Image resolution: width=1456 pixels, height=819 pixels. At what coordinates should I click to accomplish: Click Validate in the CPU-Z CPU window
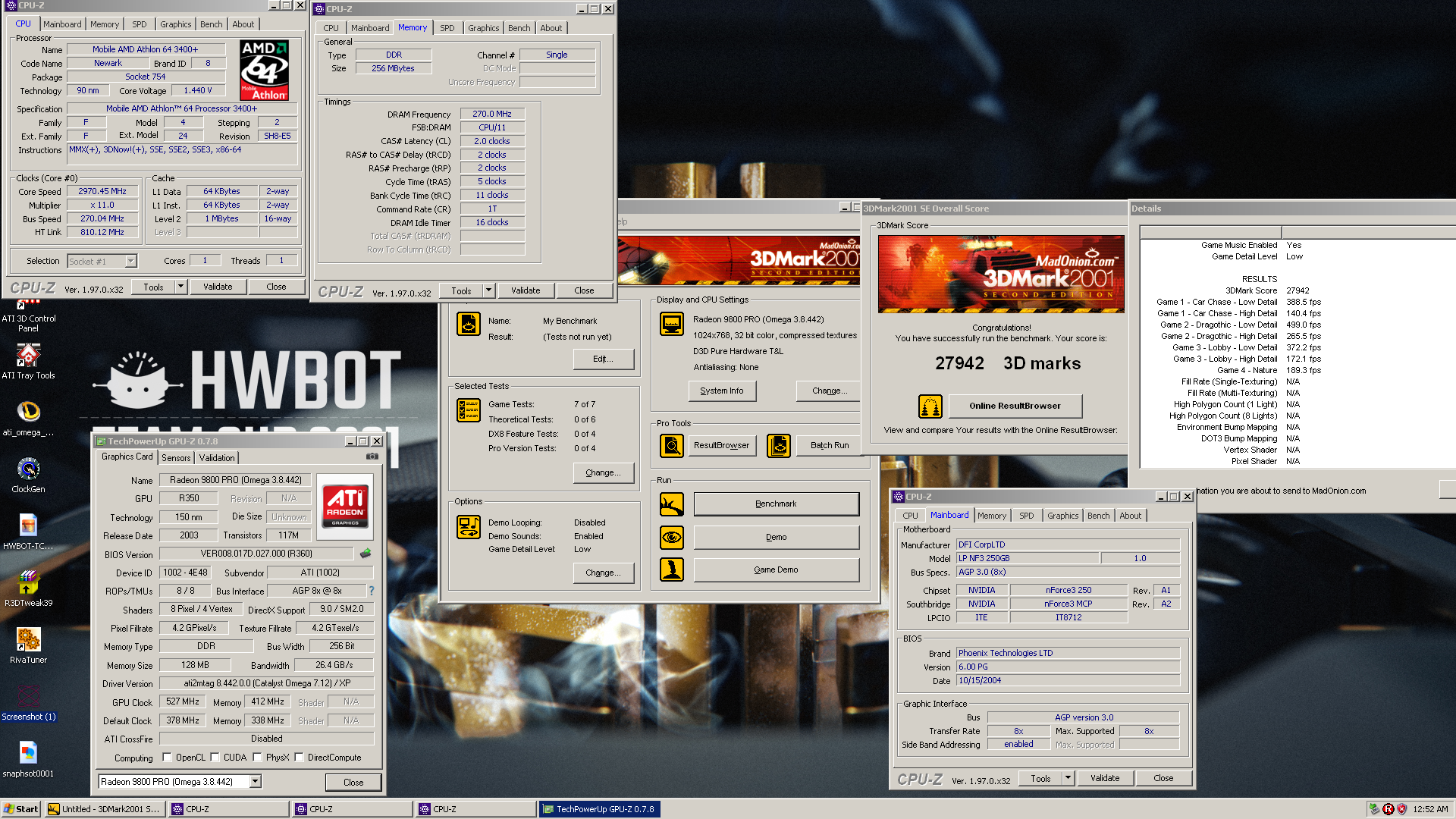(218, 287)
